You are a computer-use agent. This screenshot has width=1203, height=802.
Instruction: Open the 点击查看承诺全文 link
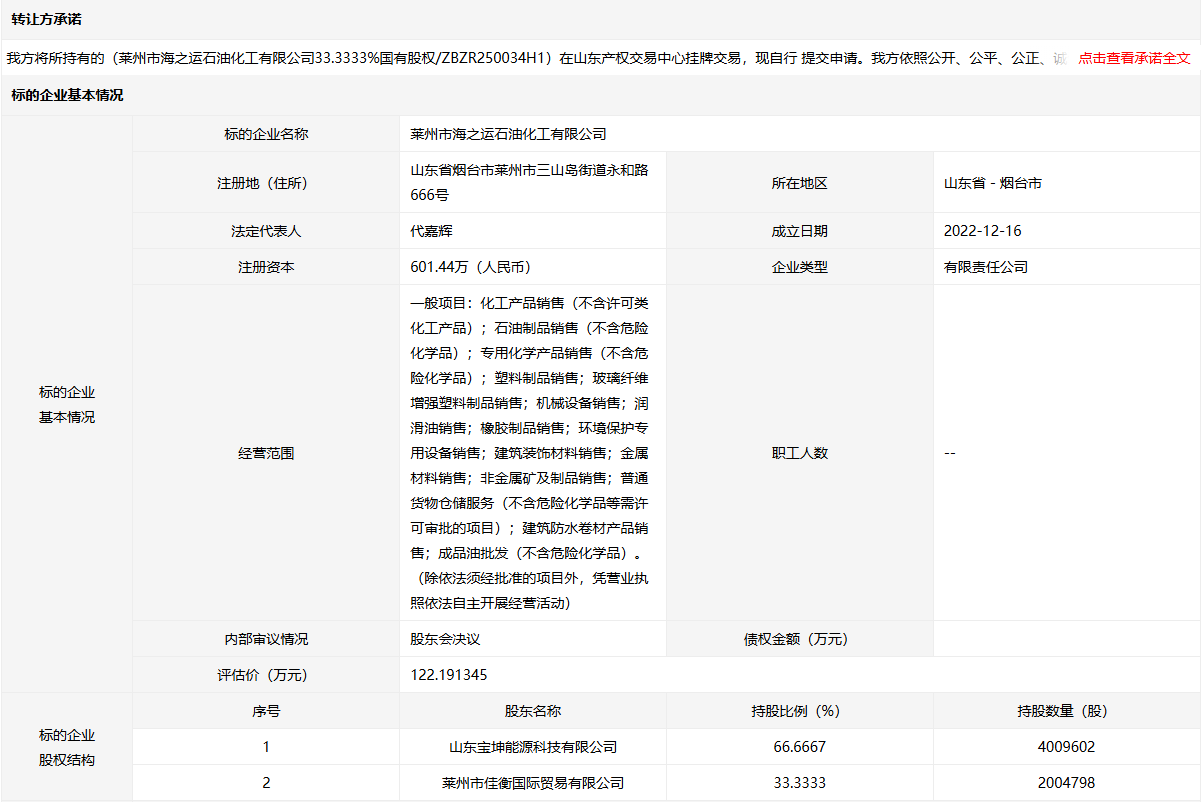[x=1134, y=59]
